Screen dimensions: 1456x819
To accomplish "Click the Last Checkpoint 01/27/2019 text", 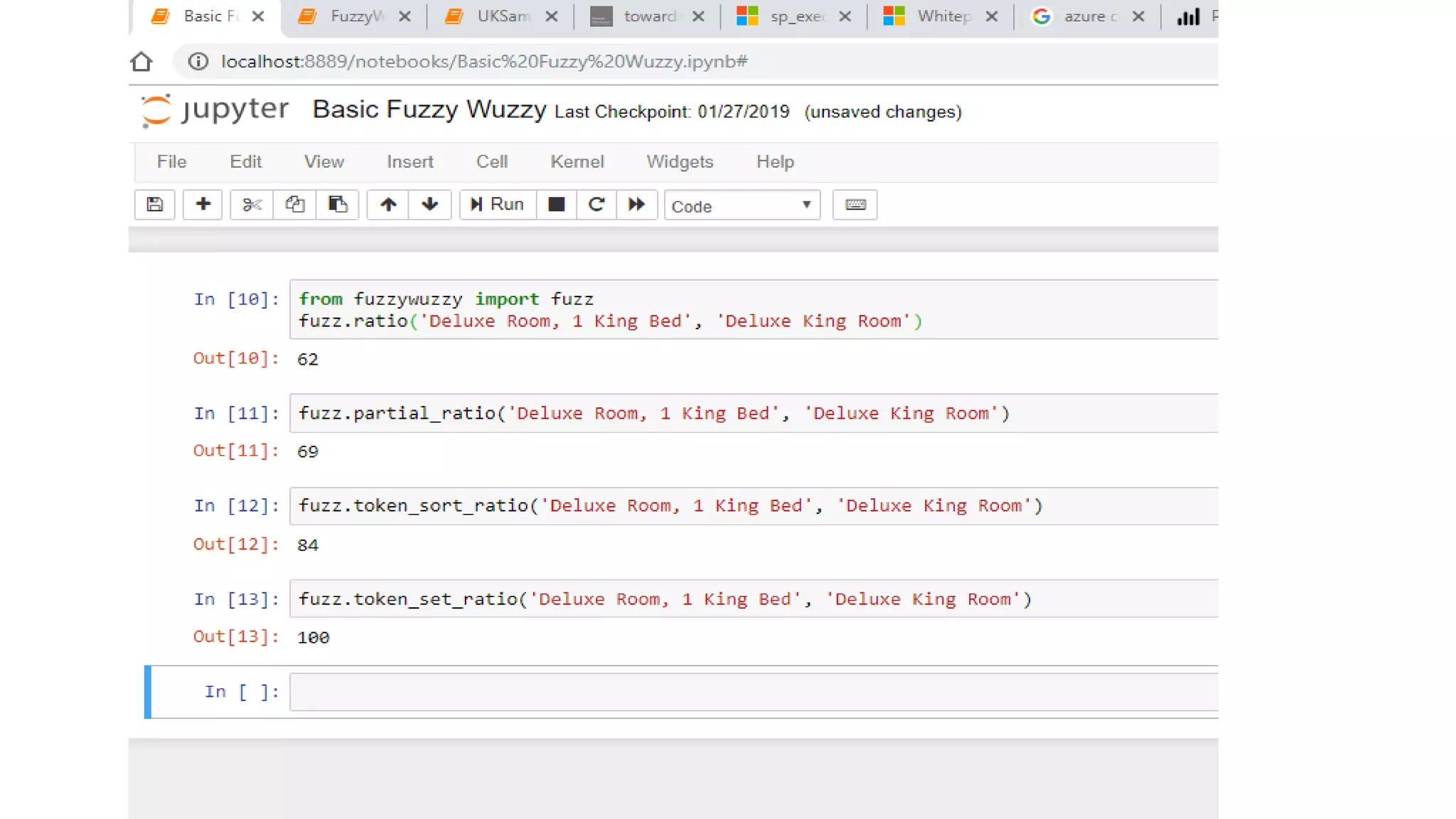I will (672, 112).
